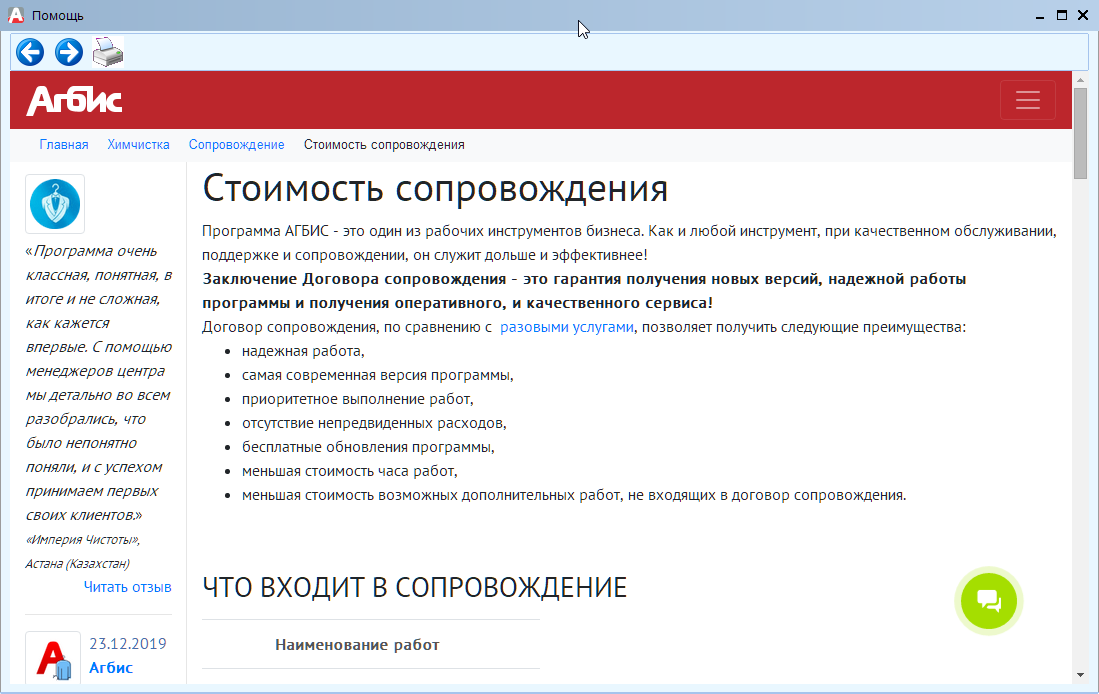Viewport: 1099px width, 694px height.
Task: Minimize the Помощь window
Action: 1040,15
